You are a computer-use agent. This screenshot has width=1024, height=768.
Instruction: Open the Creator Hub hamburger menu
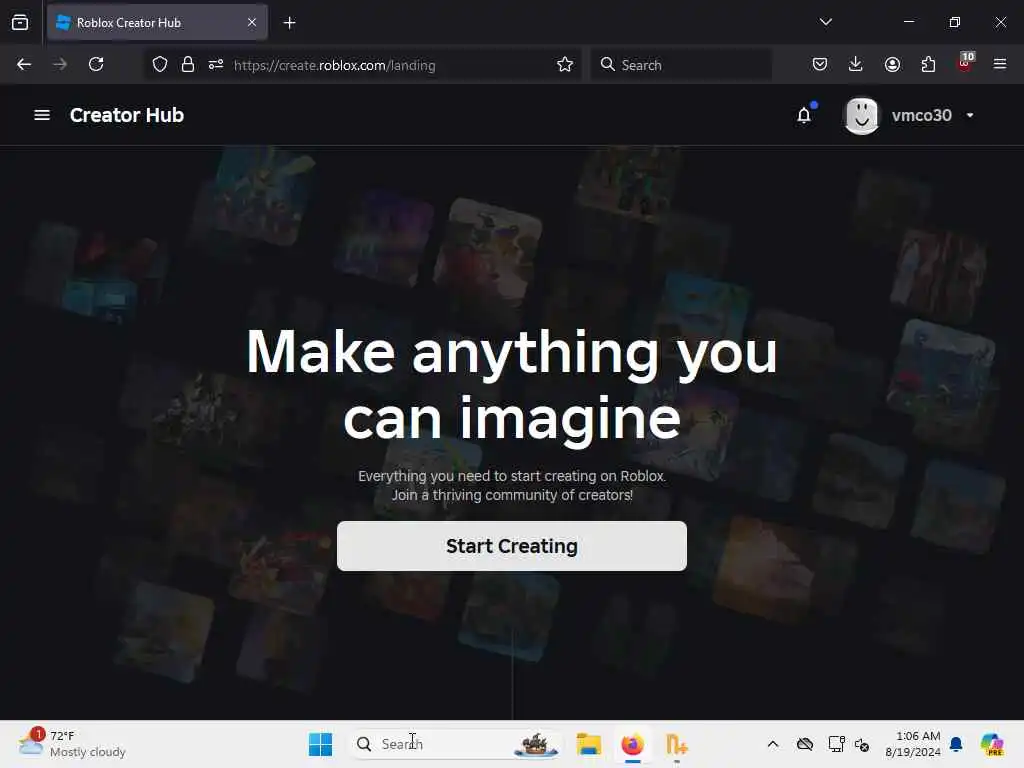(42, 115)
